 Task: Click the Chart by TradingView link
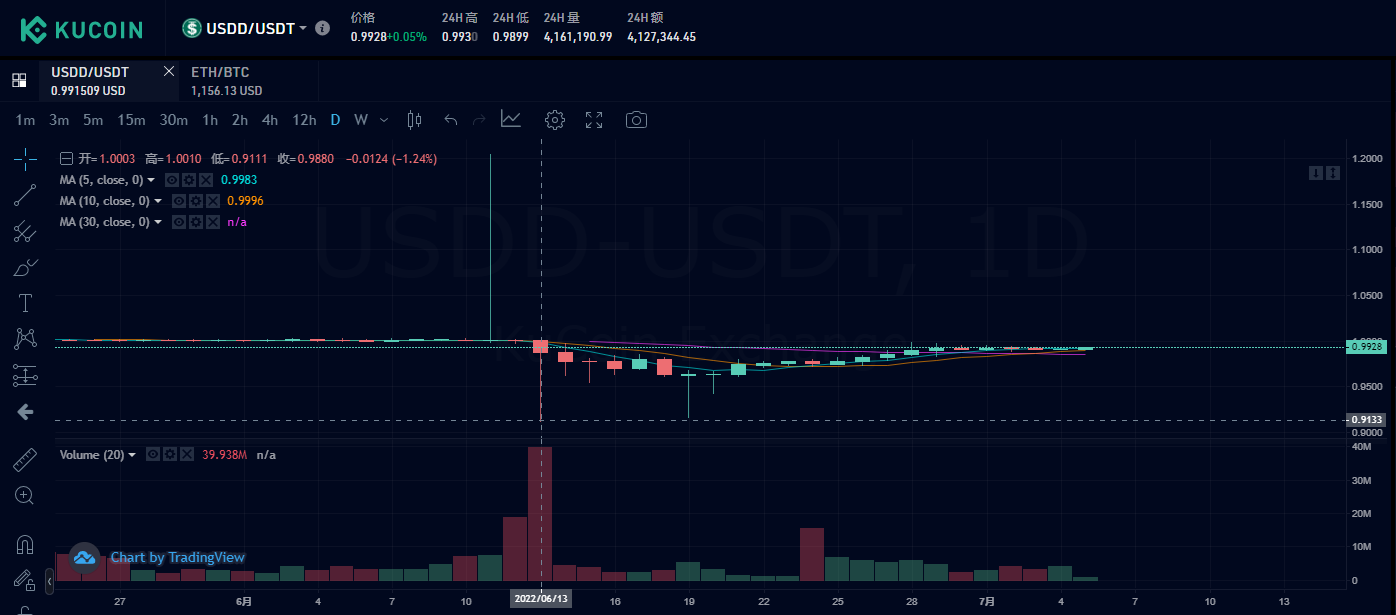click(x=178, y=559)
